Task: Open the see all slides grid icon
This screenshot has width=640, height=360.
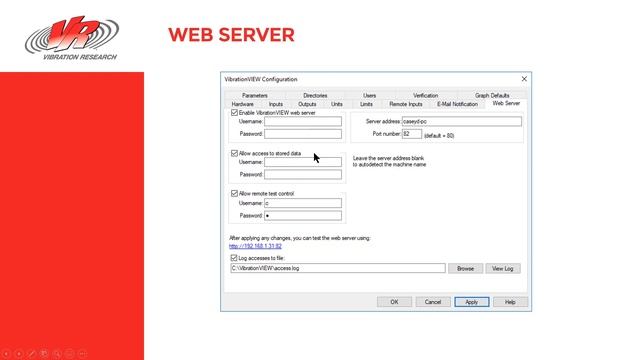Action: point(44,353)
